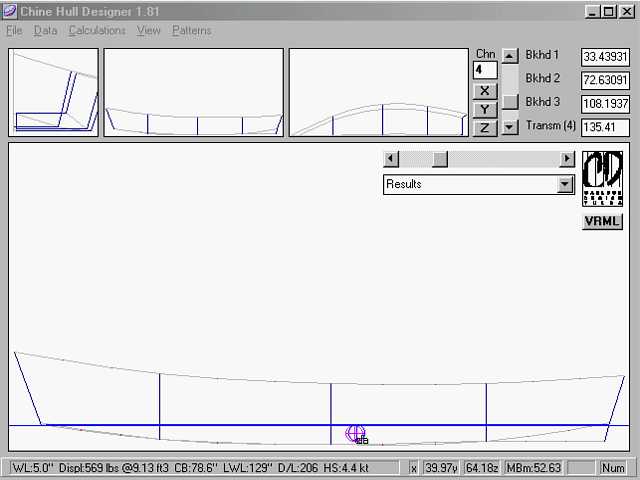Open the Data menu

(45, 31)
